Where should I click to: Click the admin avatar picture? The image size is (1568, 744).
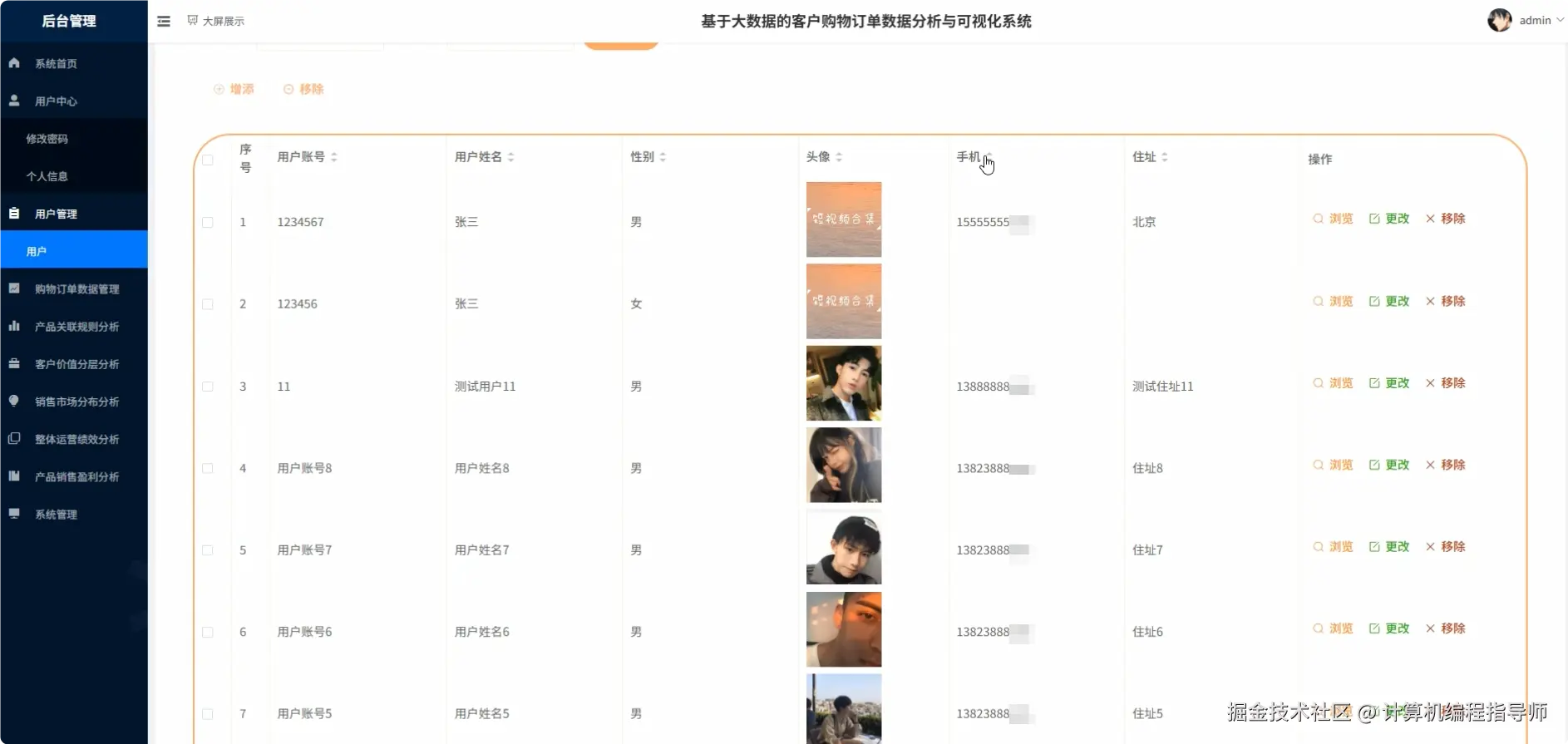(x=1500, y=21)
